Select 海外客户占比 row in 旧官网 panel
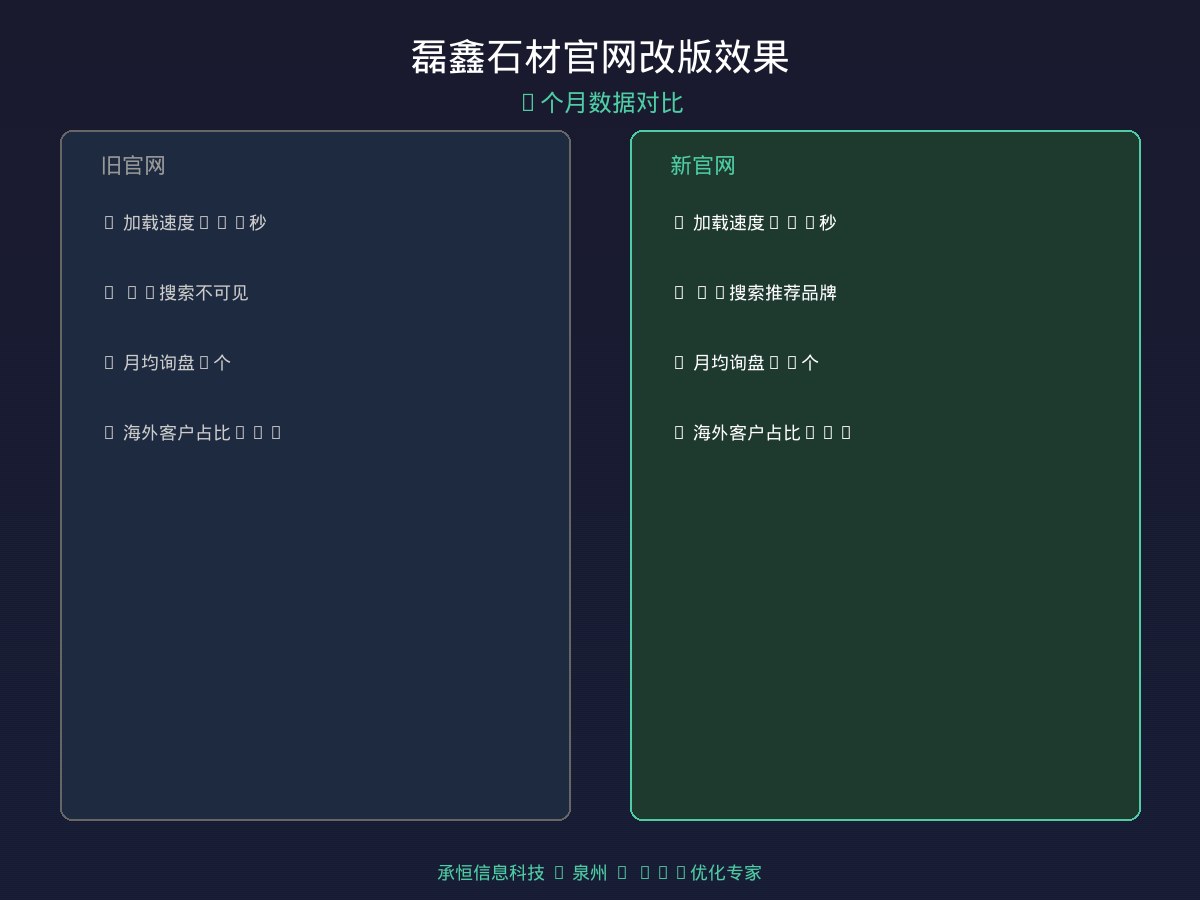 click(193, 433)
